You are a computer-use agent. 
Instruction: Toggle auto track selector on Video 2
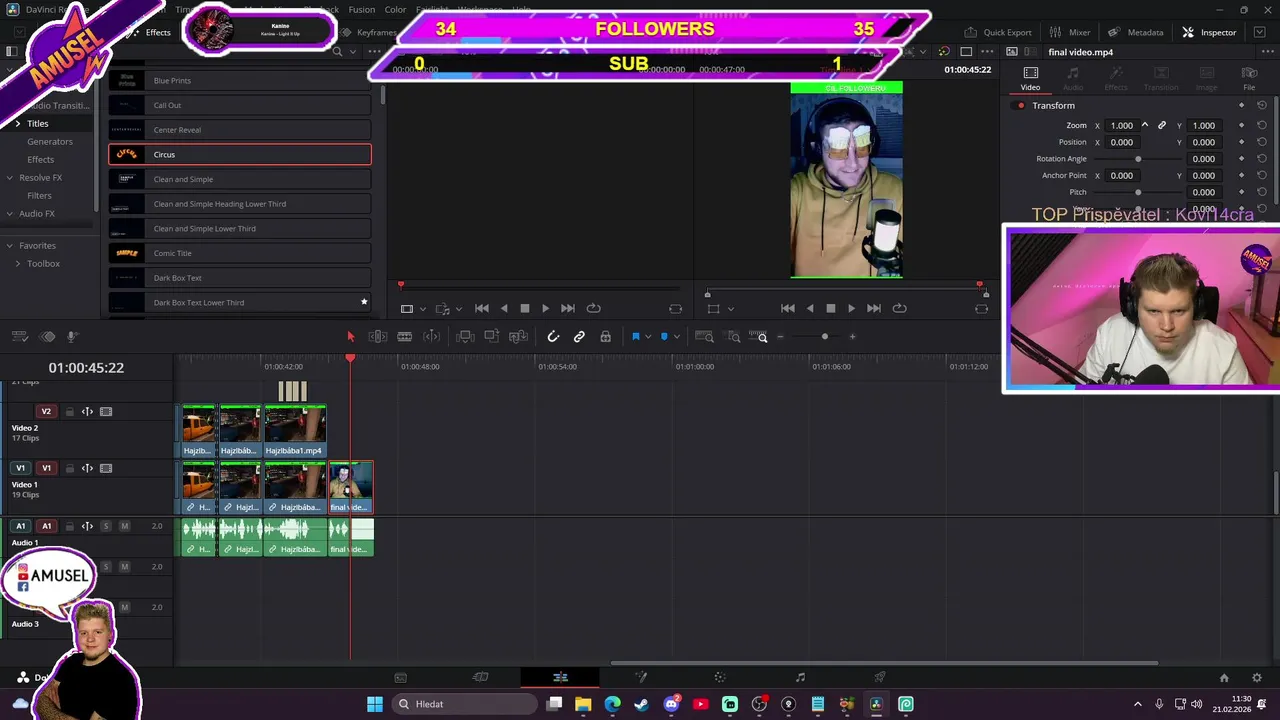pyautogui.click(x=87, y=411)
